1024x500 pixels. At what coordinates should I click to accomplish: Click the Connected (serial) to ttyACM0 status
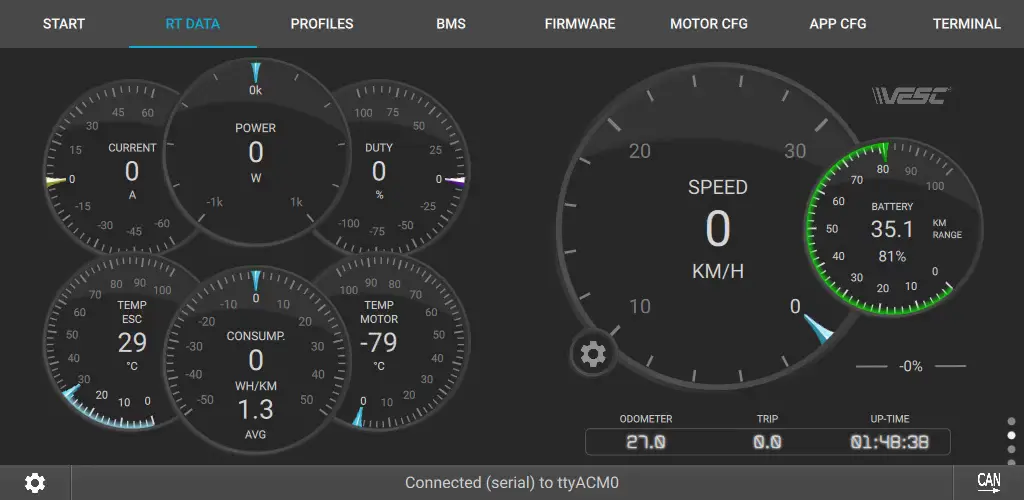point(512,483)
